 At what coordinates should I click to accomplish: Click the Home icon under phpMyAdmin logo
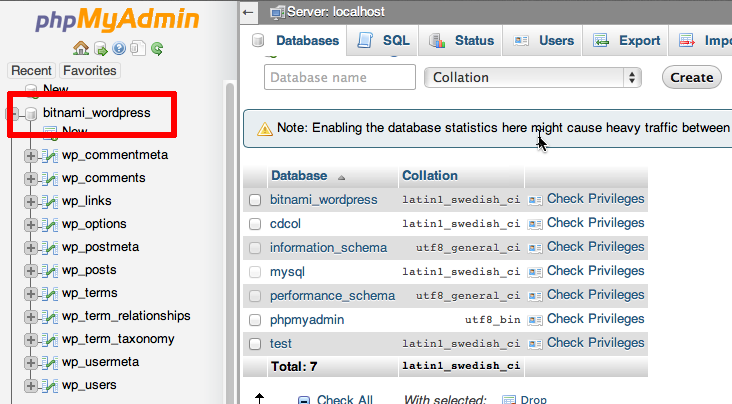82,48
